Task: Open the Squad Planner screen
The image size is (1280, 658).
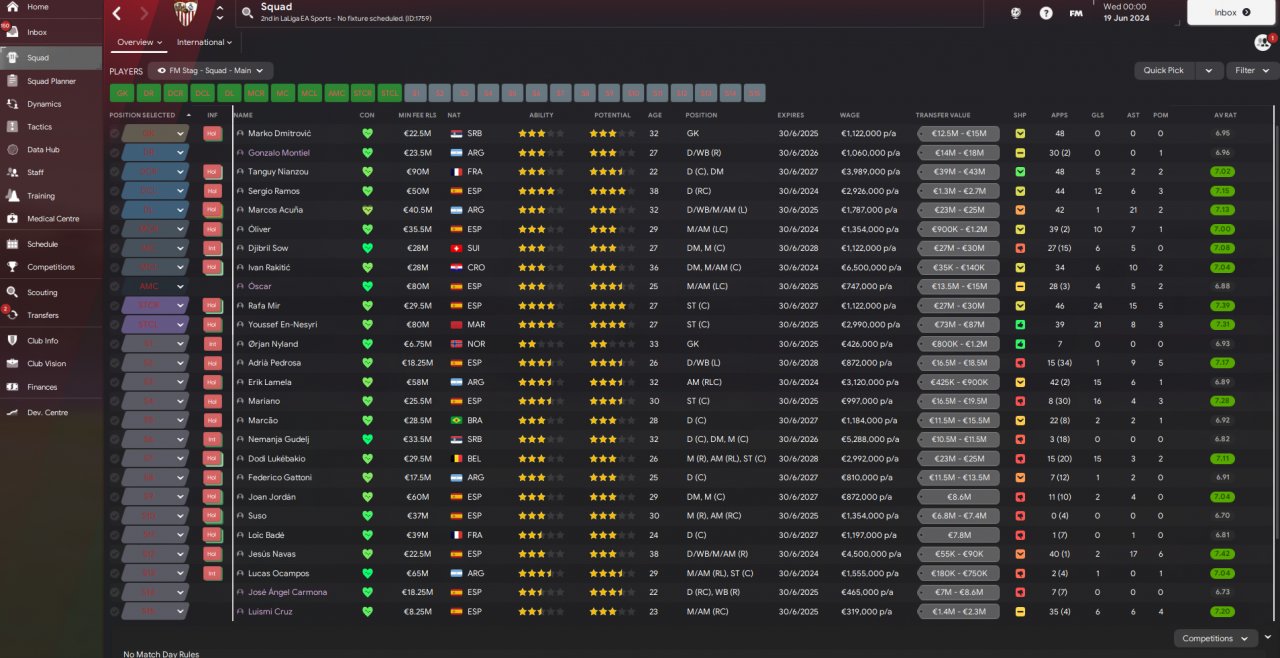Action: (50, 81)
